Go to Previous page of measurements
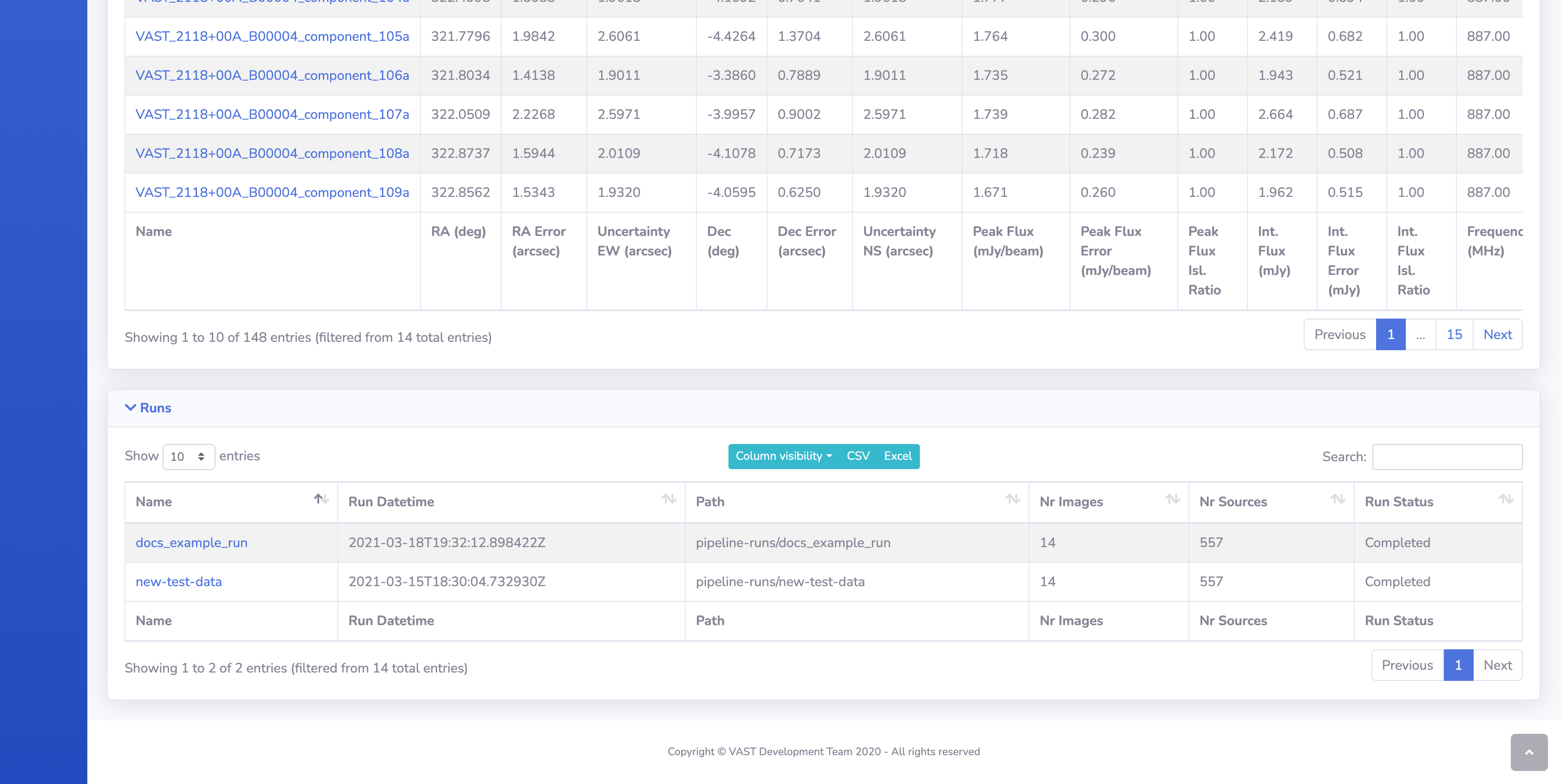Screen dimensions: 1561x784 tap(1340, 334)
